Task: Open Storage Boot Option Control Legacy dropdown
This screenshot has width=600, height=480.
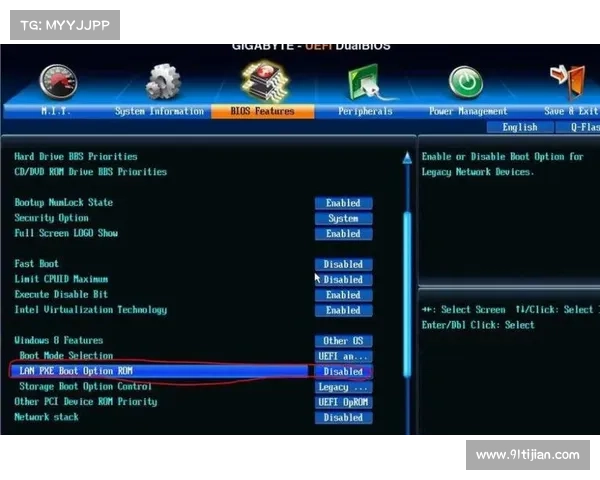Action: pos(343,387)
